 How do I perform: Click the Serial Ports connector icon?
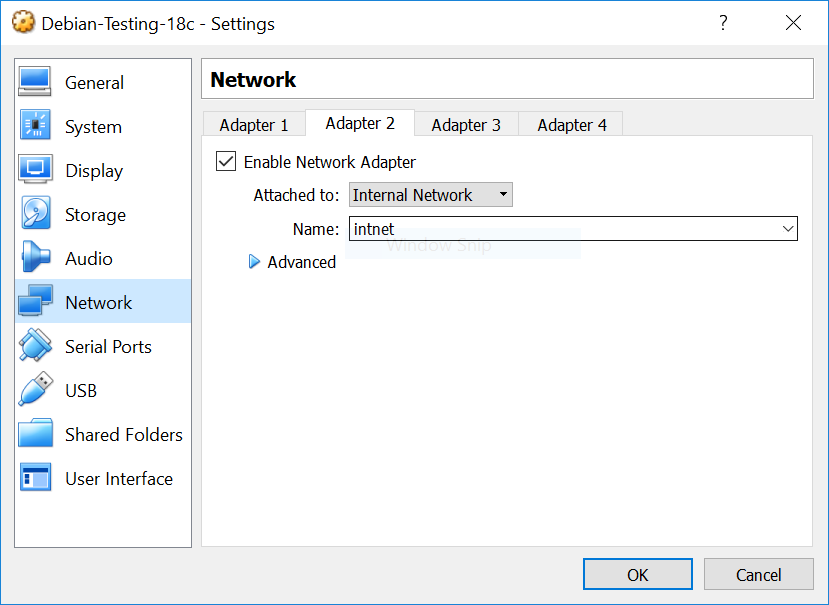[35, 346]
